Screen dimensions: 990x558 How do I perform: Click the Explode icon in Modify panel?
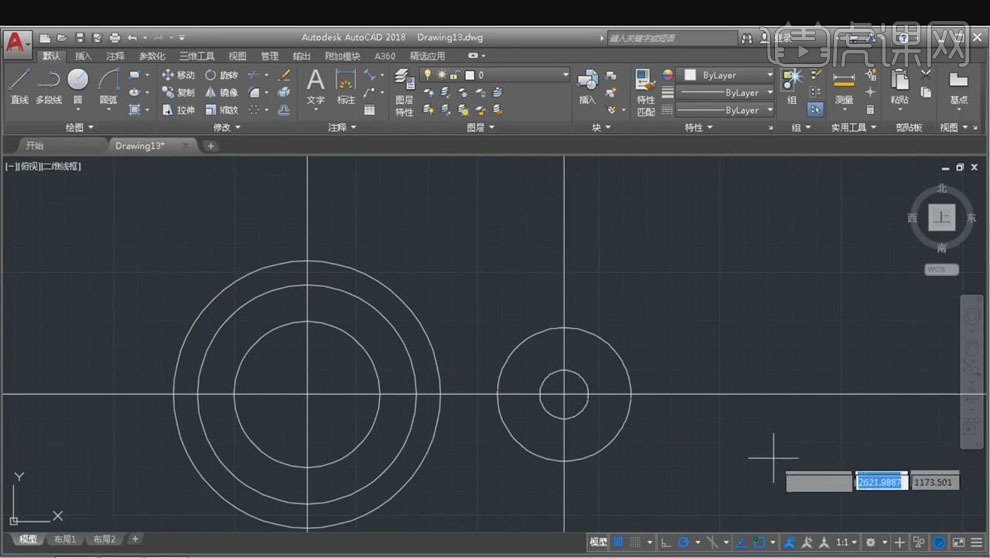click(x=284, y=92)
